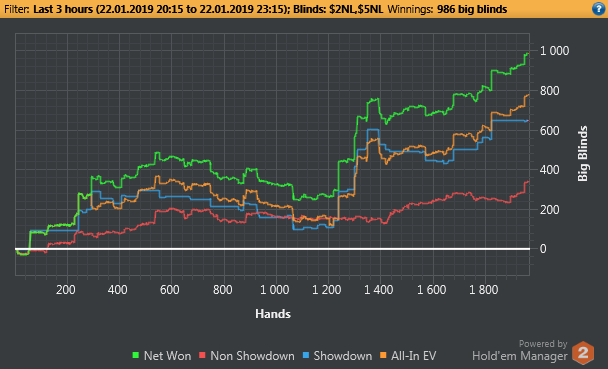The image size is (608, 369).
Task: Click the 1 200 x-axis tick label
Action: (x=327, y=290)
